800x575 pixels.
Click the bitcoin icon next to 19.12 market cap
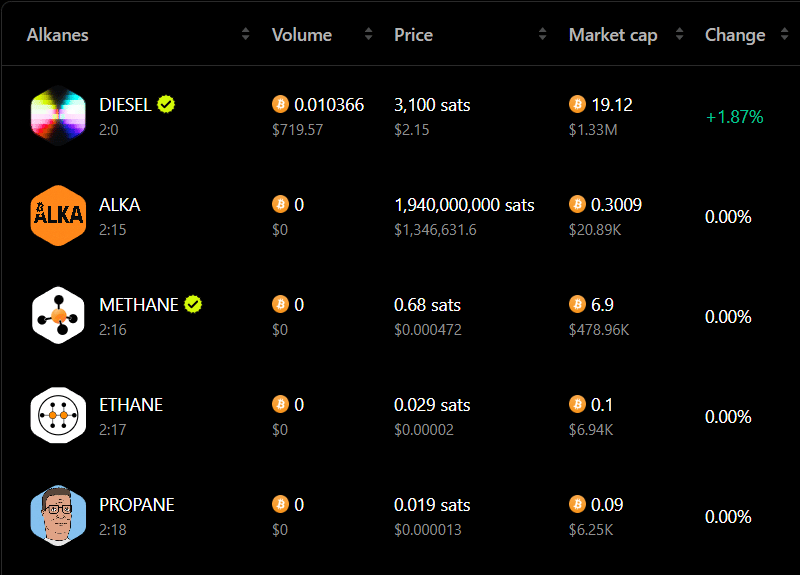pyautogui.click(x=577, y=104)
